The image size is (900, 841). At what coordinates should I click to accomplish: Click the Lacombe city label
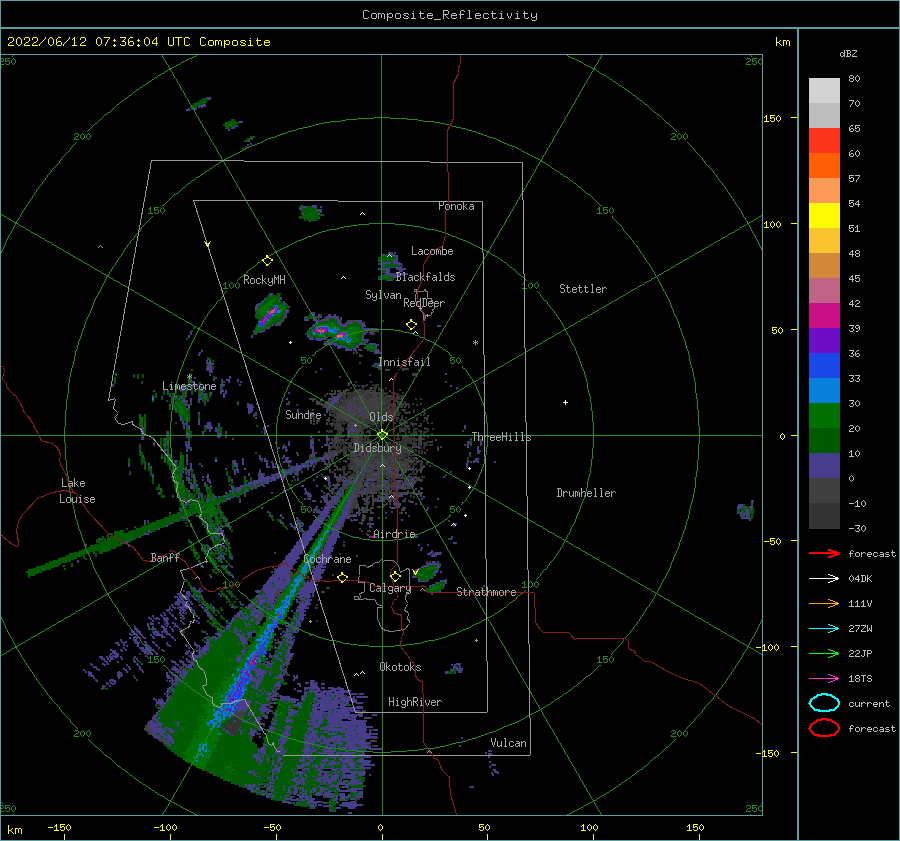432,251
